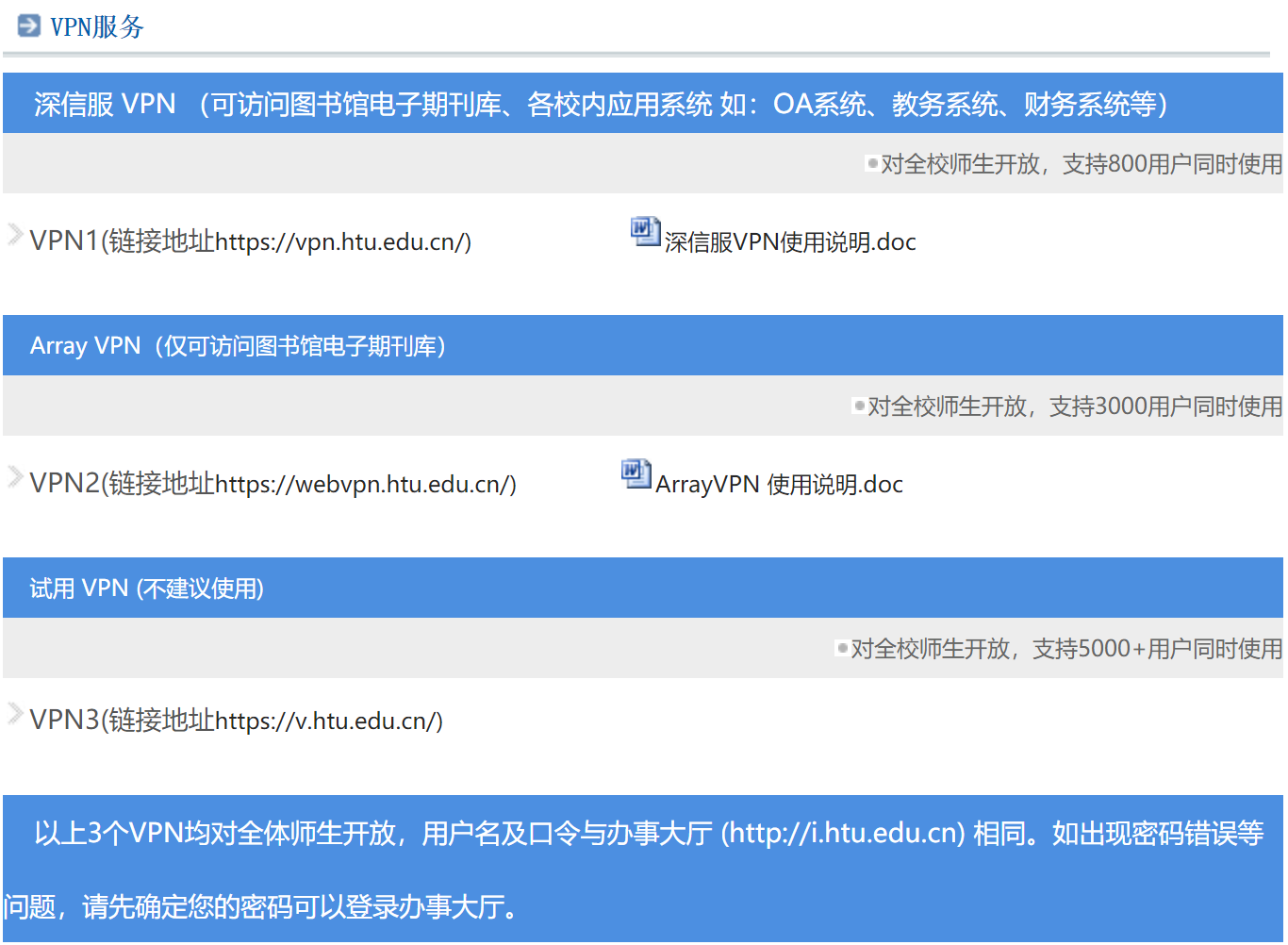The image size is (1288, 945).
Task: Download ArrayVPN 使用说明.doc file
Action: pyautogui.click(x=779, y=486)
